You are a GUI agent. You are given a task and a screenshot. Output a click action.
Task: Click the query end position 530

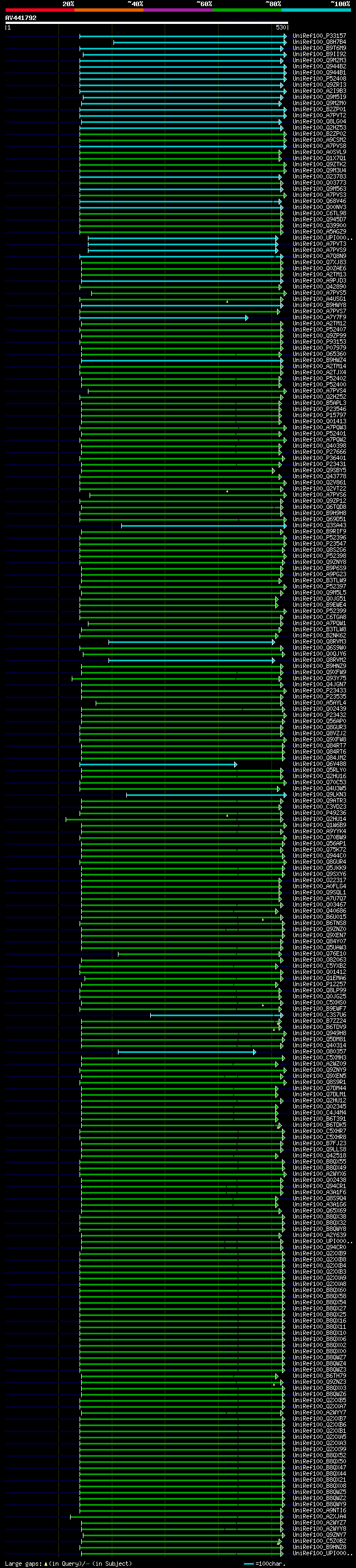pos(281,27)
